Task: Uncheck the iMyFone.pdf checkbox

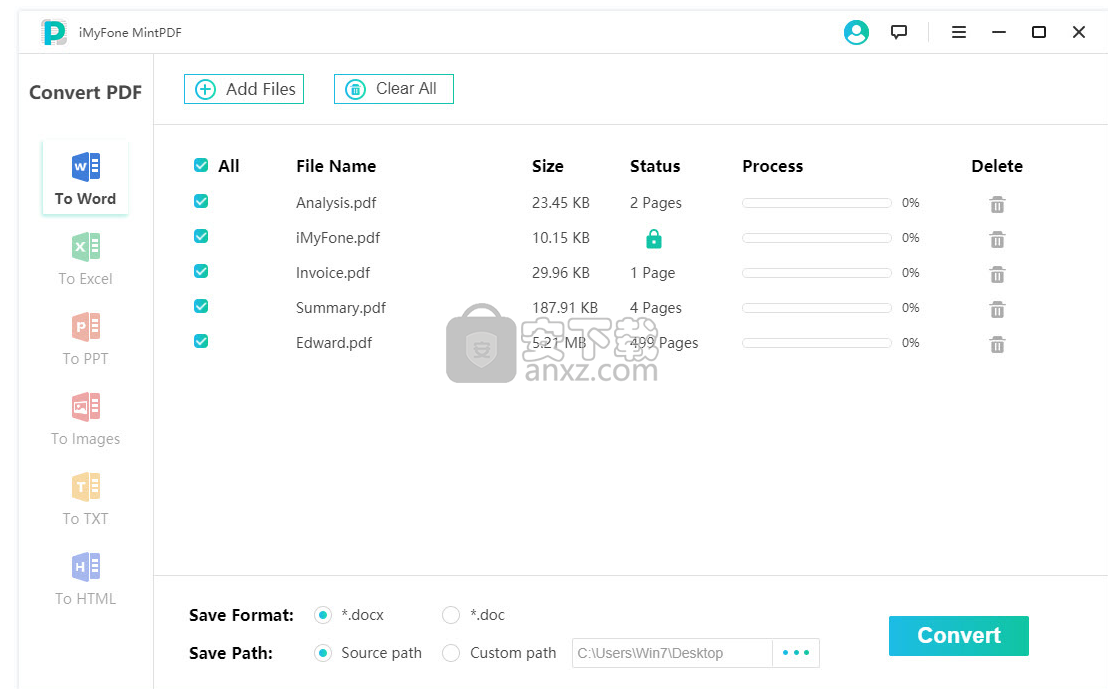Action: (x=201, y=236)
